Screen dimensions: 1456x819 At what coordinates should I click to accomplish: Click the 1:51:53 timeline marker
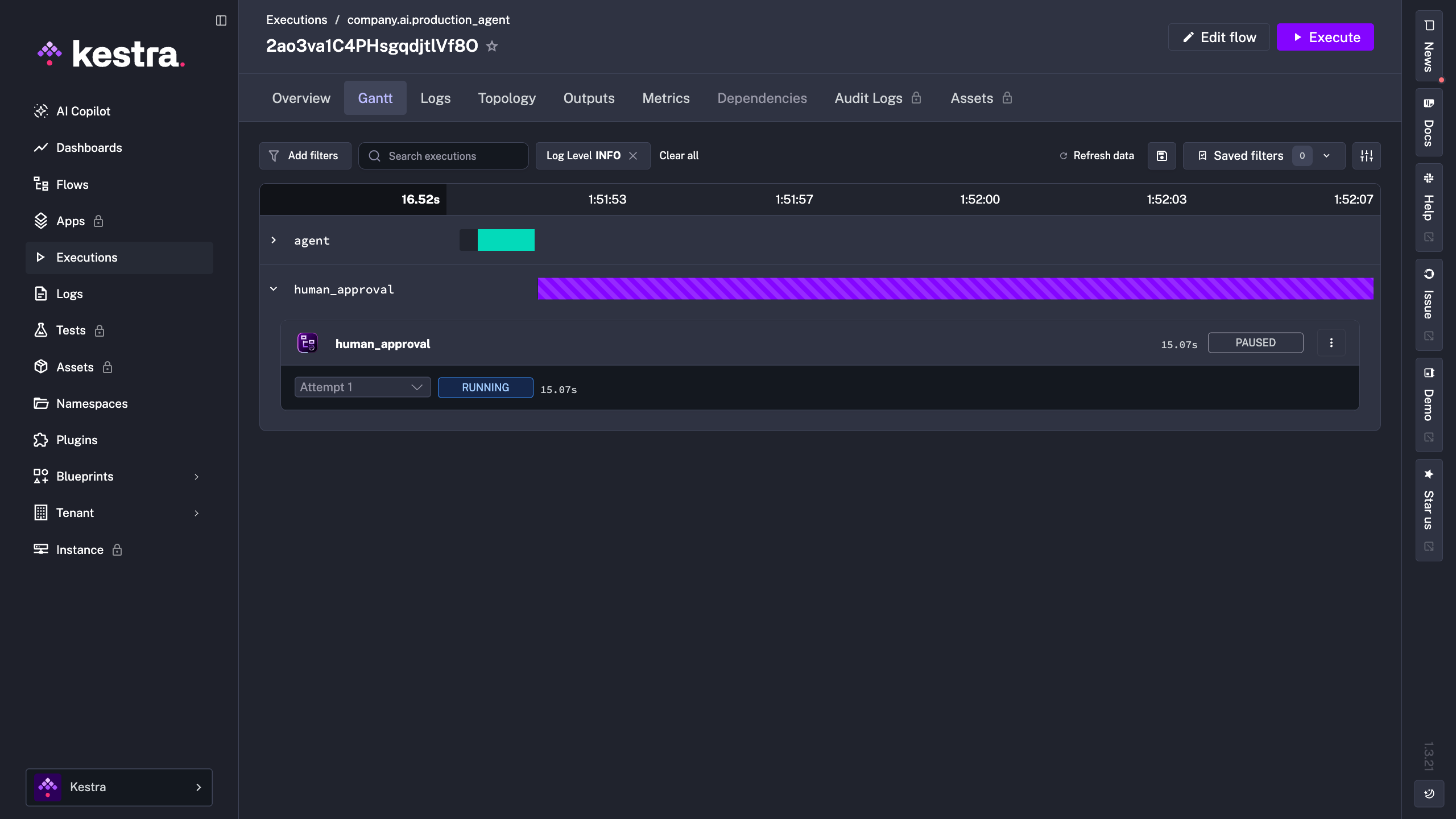(607, 199)
